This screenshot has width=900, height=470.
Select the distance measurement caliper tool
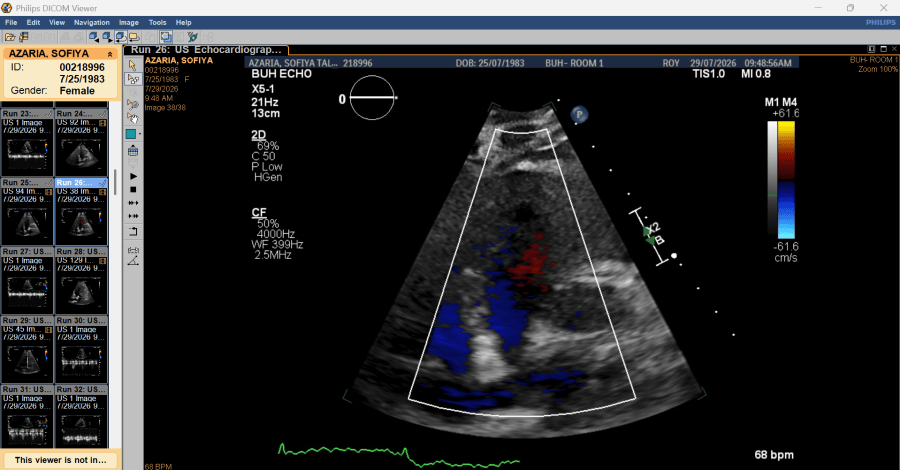click(x=133, y=250)
